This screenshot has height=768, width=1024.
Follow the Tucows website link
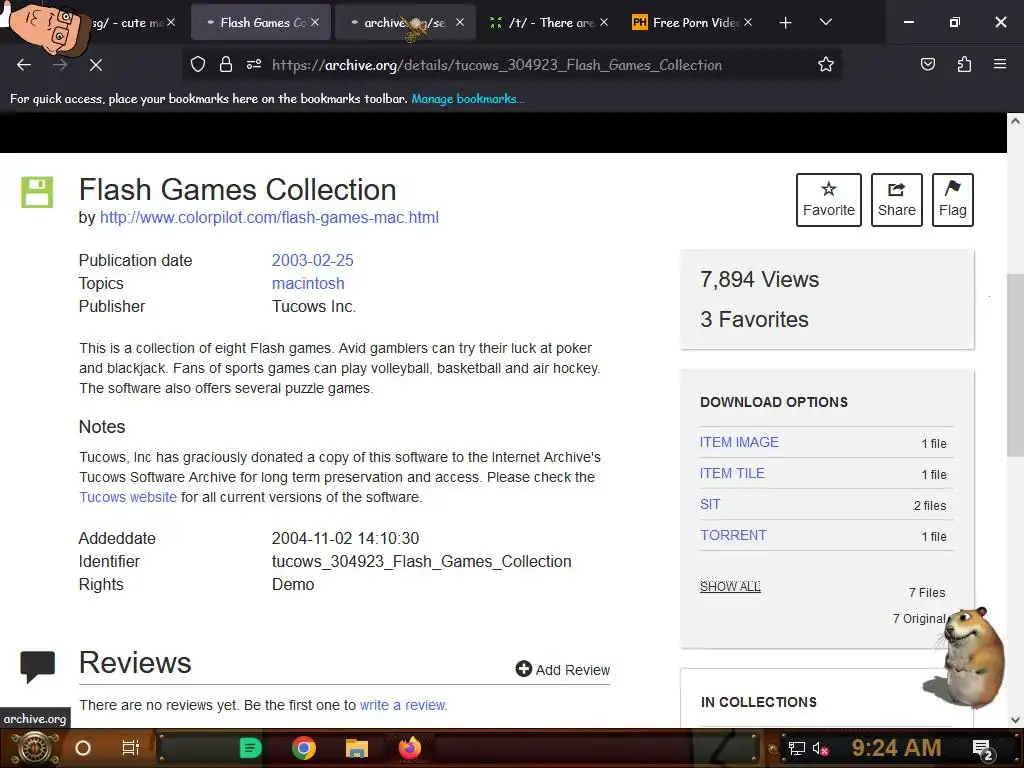pyautogui.click(x=128, y=497)
